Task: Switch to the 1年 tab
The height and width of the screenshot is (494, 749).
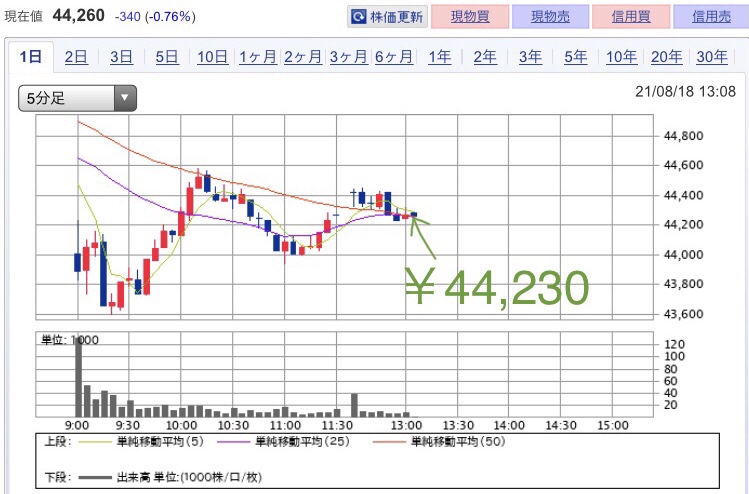Action: (440, 57)
